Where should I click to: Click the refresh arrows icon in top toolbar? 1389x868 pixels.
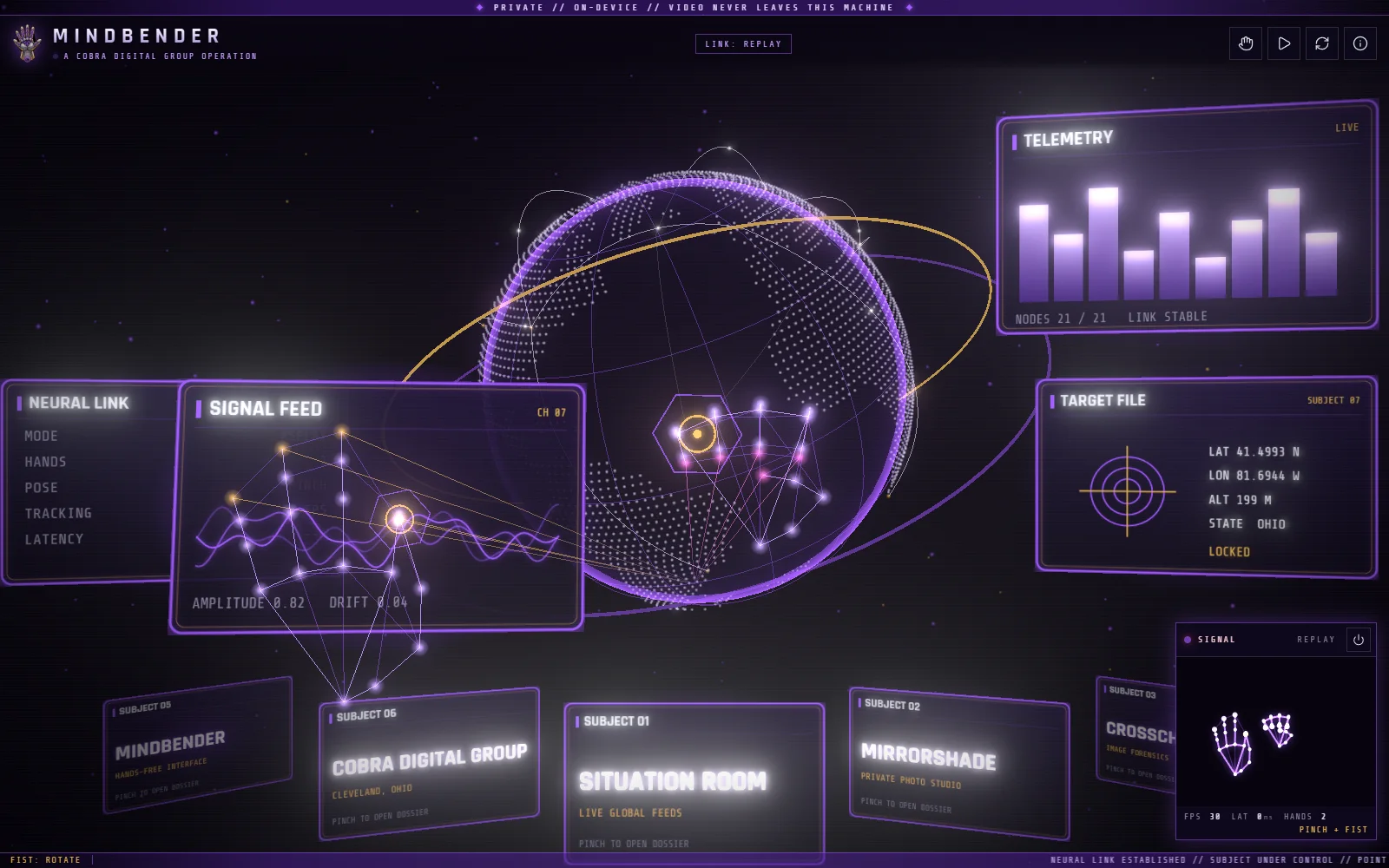point(1322,43)
